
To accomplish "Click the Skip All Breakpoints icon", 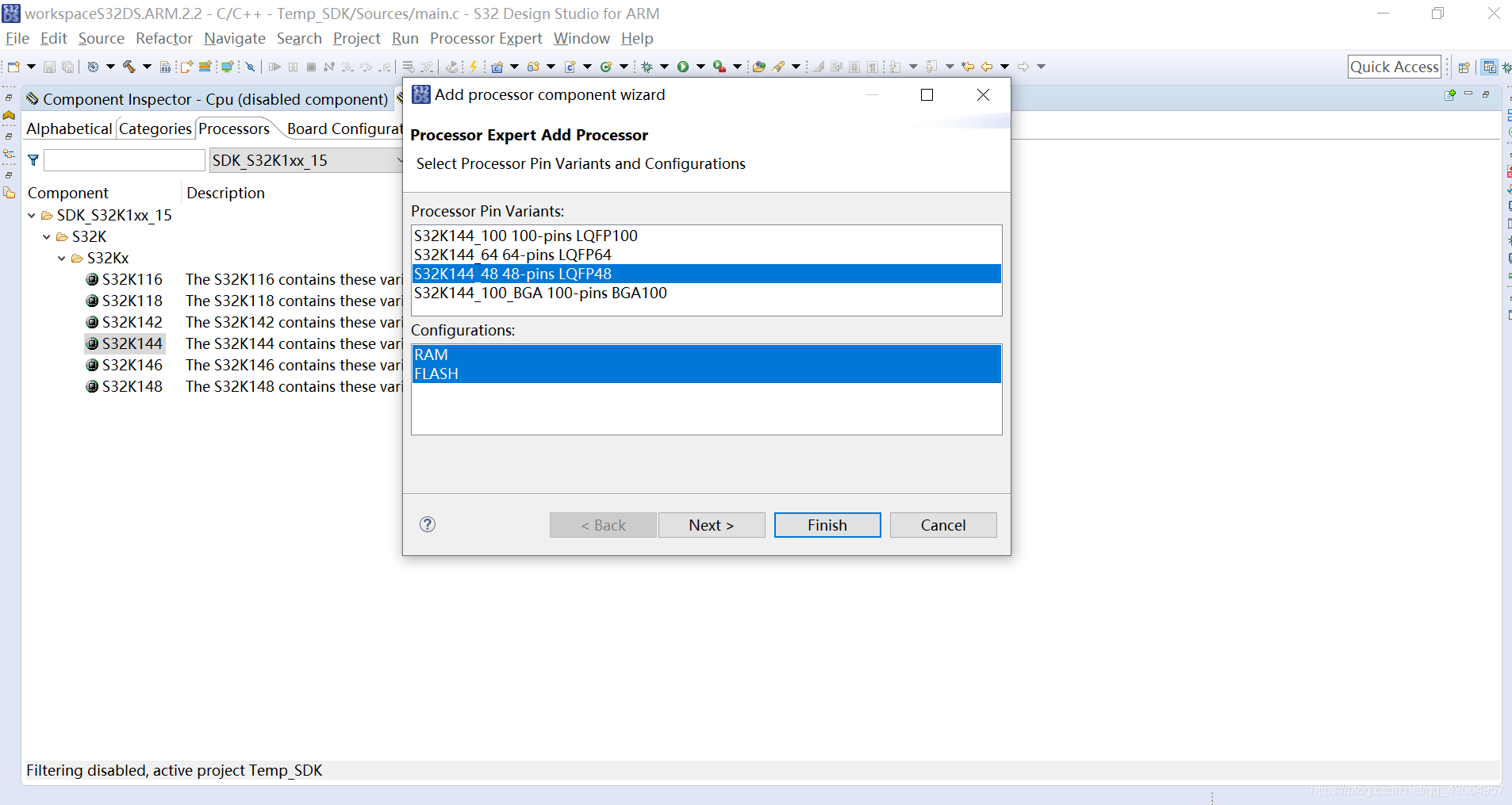I will [250, 67].
